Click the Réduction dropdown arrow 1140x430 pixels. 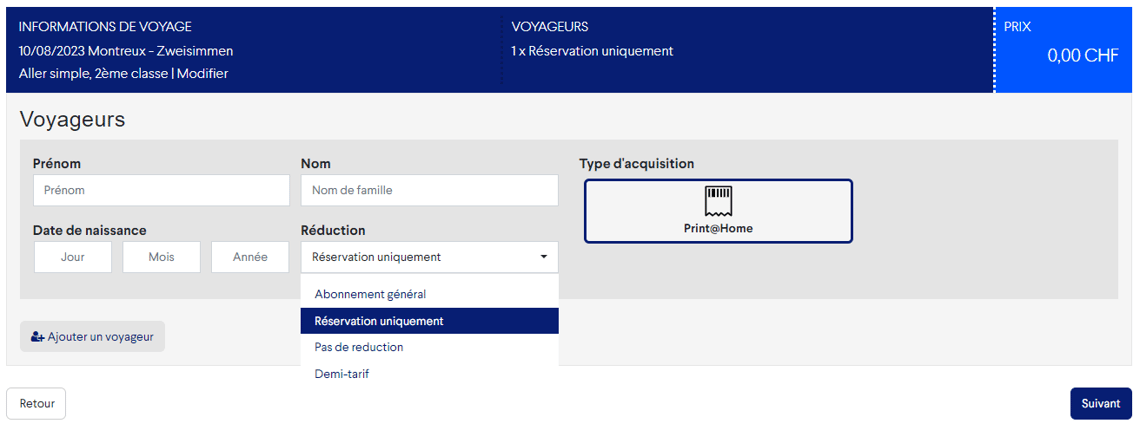pyautogui.click(x=544, y=257)
